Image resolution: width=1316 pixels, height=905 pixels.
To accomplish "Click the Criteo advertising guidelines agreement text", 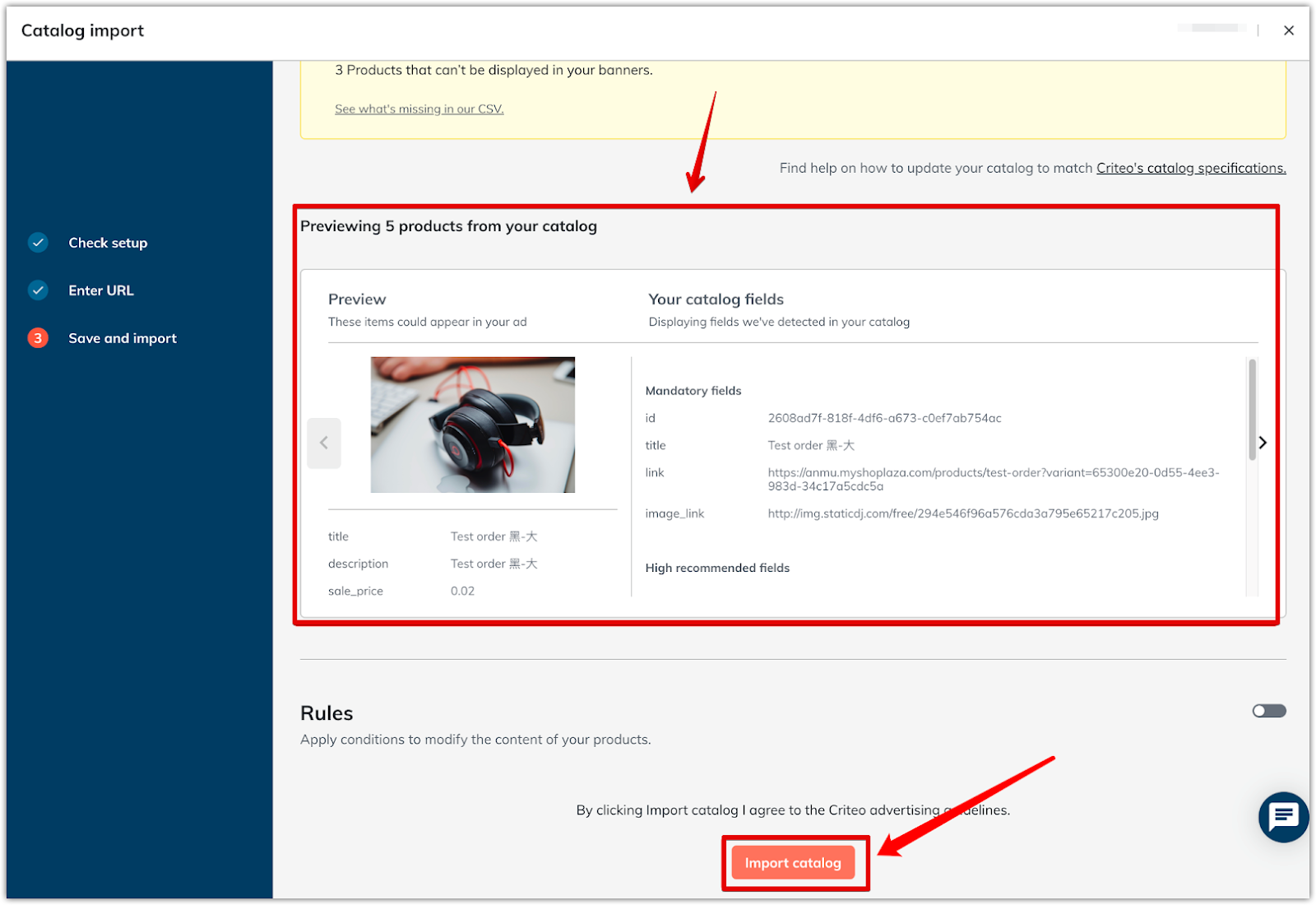I will coord(793,810).
